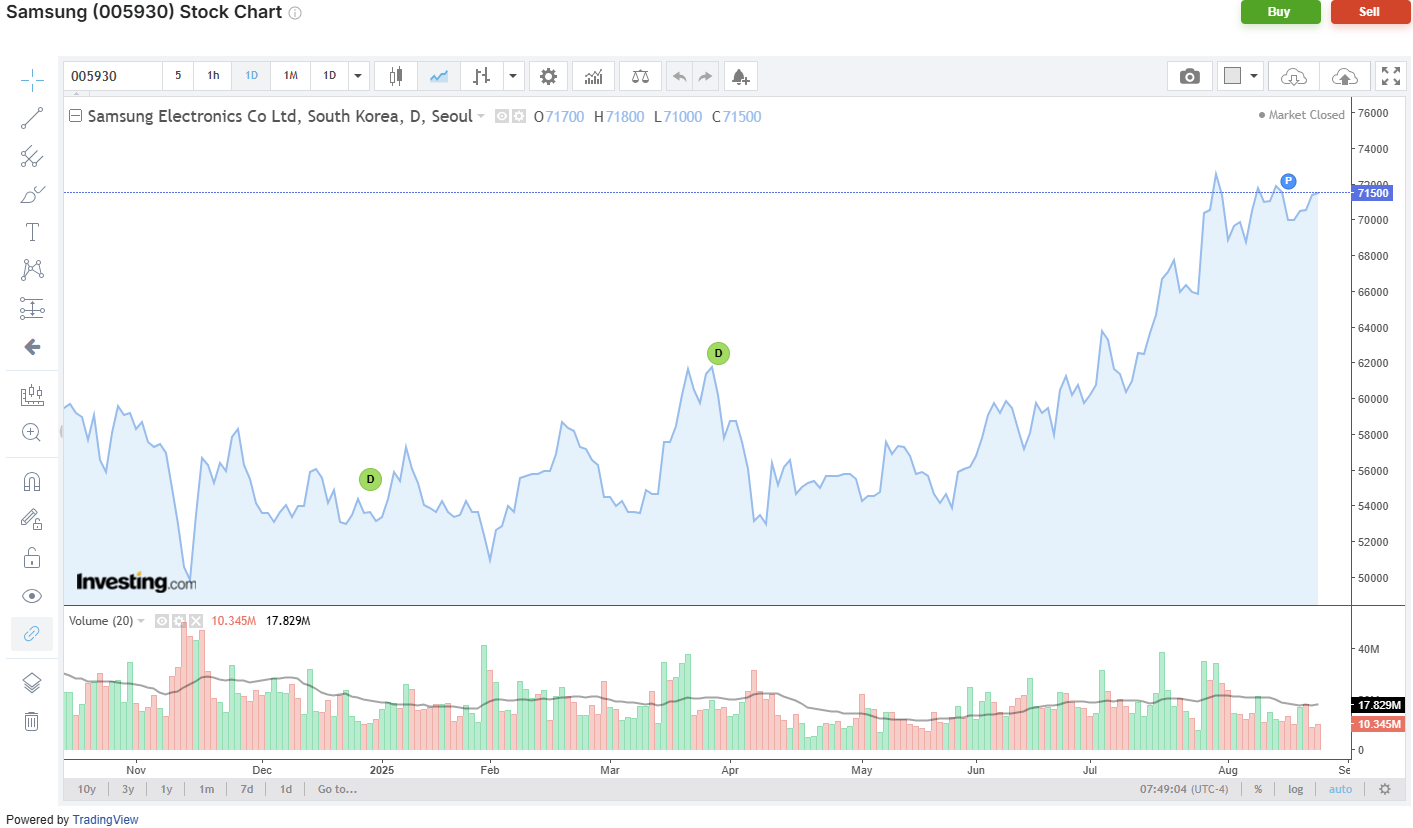The width and height of the screenshot is (1413, 828).
Task: Switch to area chart style
Action: (x=439, y=76)
